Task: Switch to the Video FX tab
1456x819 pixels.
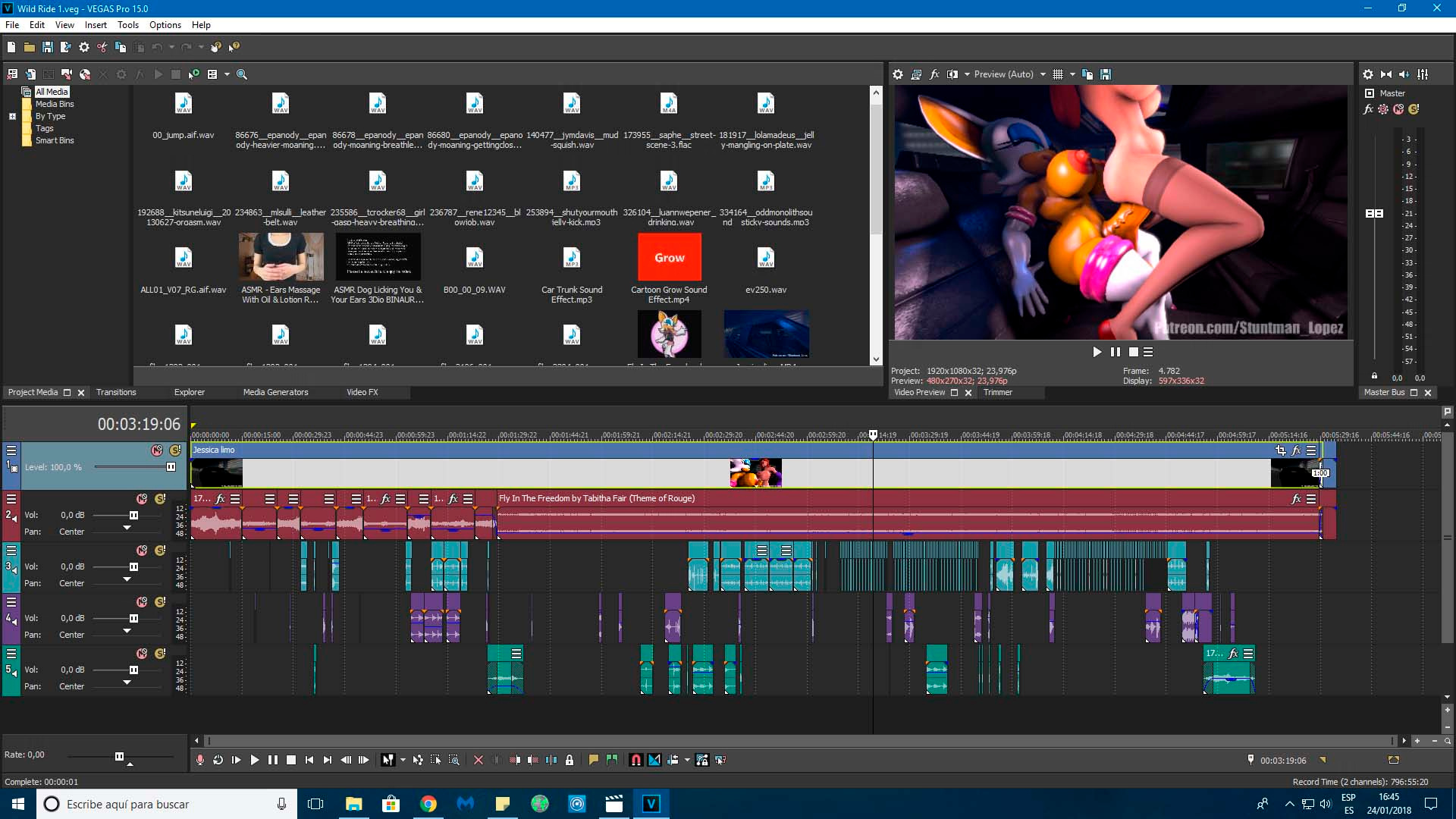Action: (362, 392)
